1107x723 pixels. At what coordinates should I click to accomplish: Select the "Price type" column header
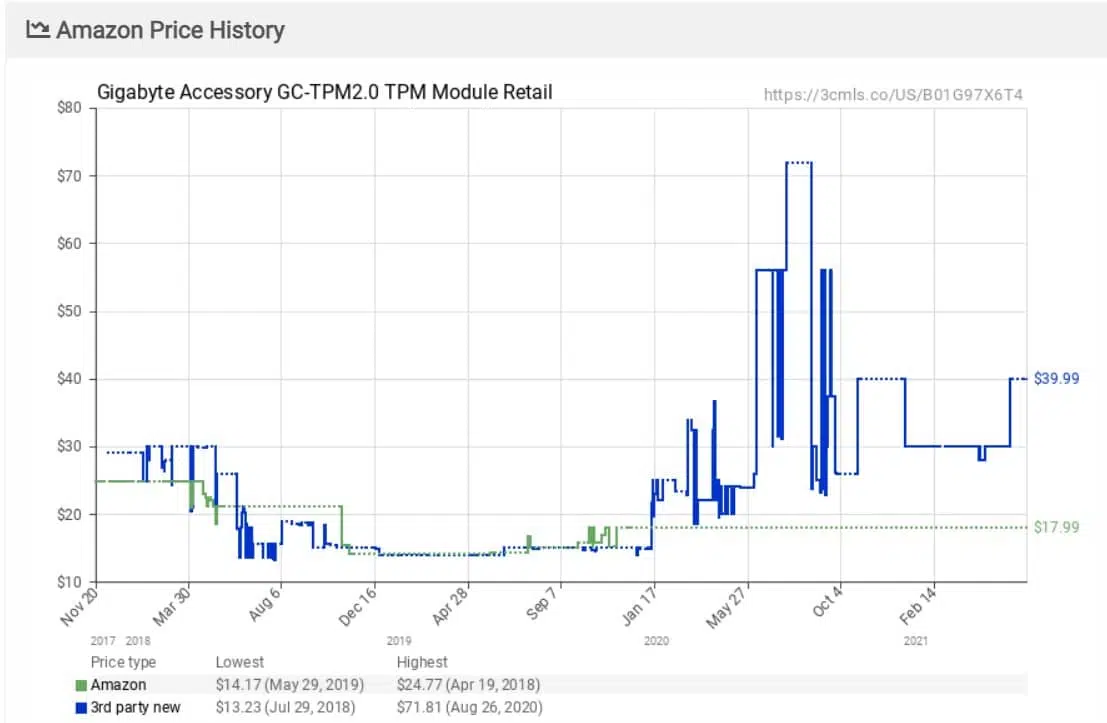[x=123, y=661]
